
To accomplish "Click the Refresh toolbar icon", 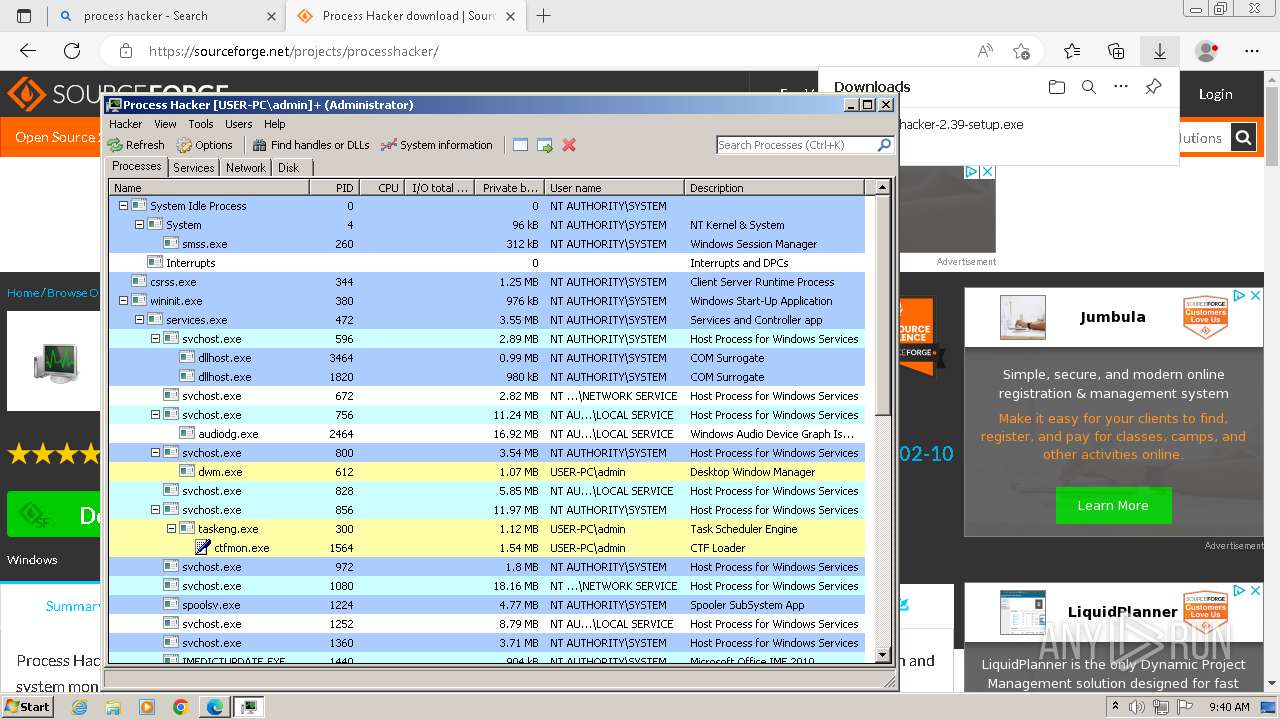I will 116,145.
